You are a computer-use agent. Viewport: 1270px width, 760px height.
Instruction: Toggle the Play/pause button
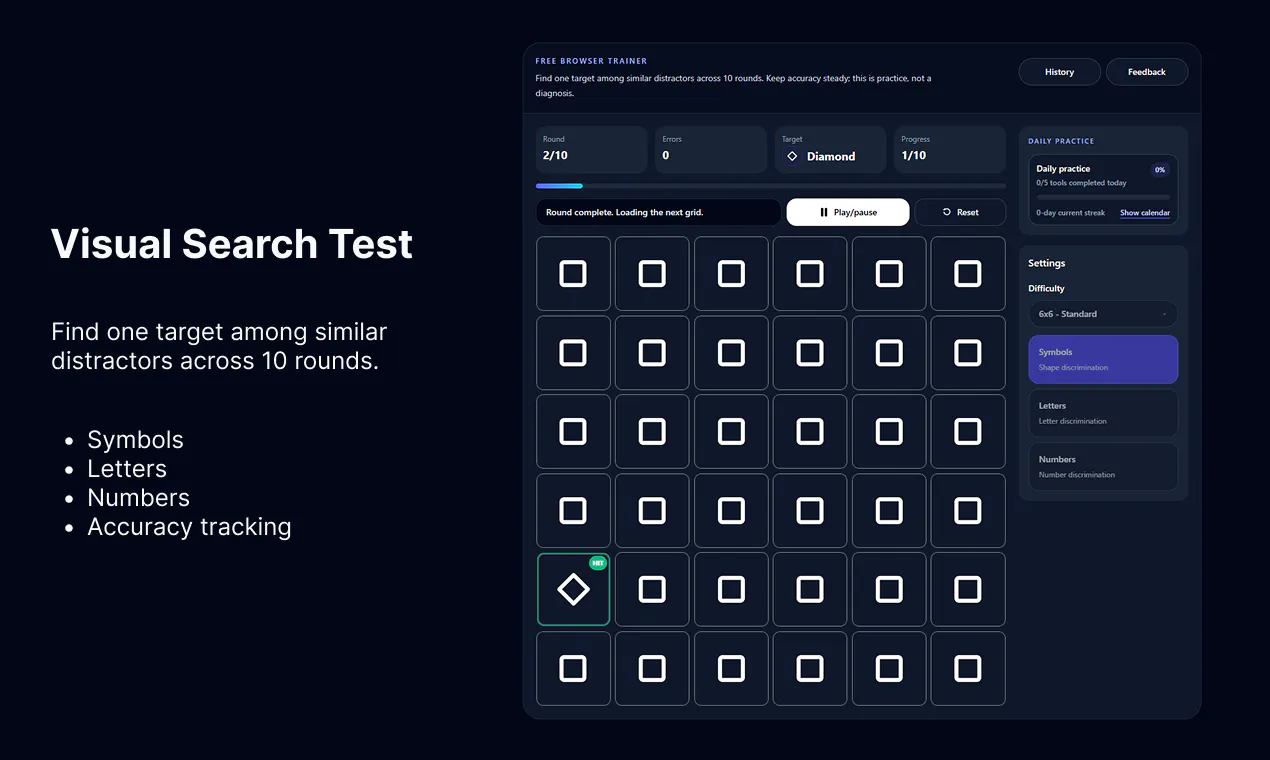click(x=848, y=212)
